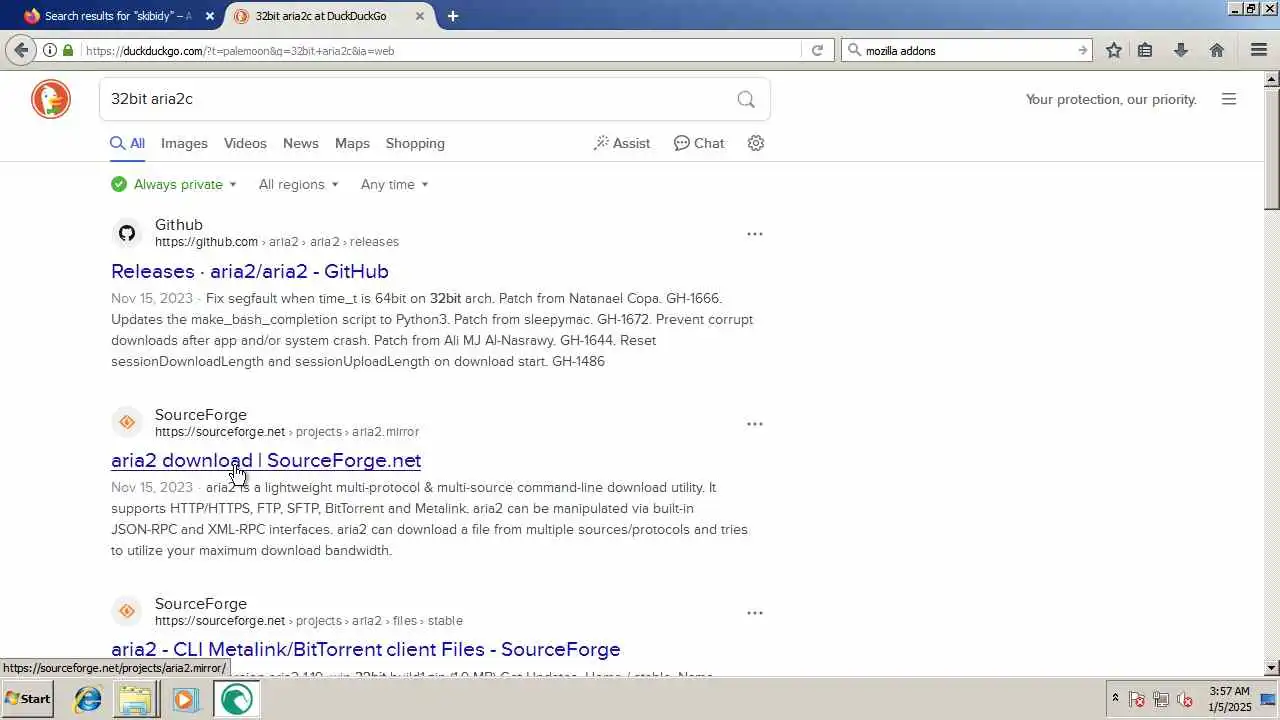Open Releases aria2/aria2 GitHub link
The width and height of the screenshot is (1280, 720).
pos(250,271)
